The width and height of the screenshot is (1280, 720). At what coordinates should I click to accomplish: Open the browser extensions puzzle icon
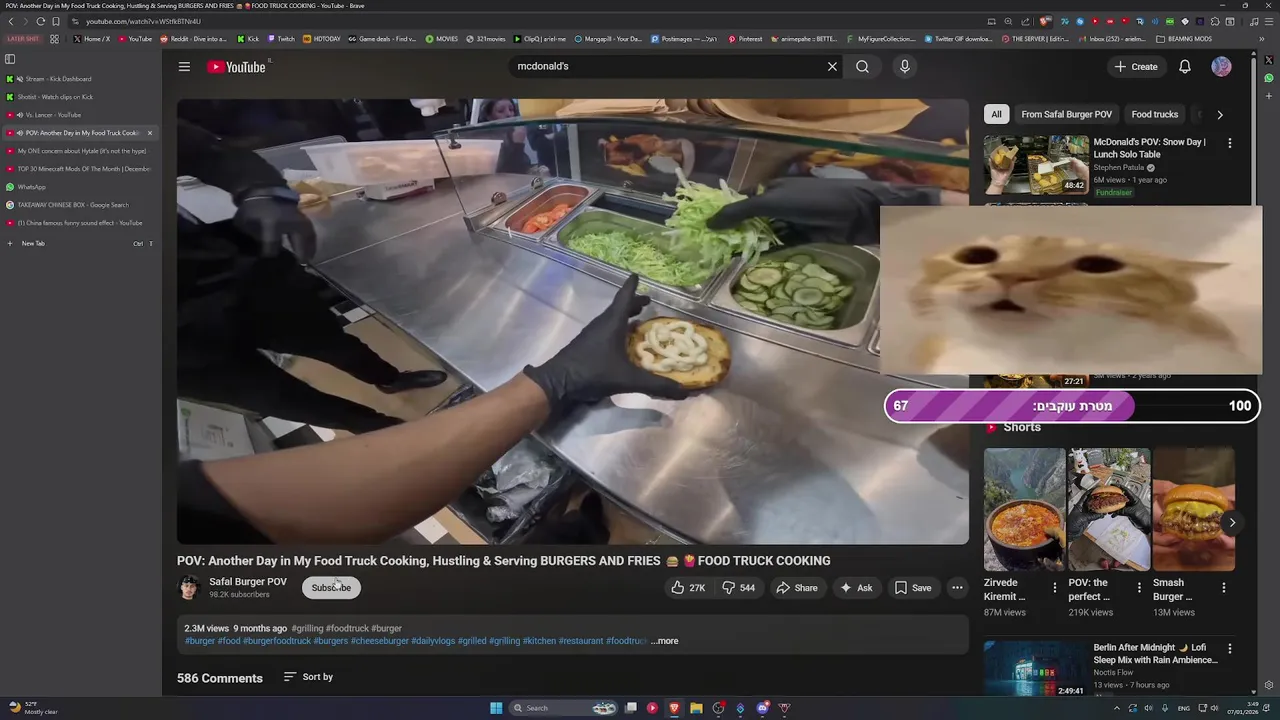click(x=1215, y=21)
